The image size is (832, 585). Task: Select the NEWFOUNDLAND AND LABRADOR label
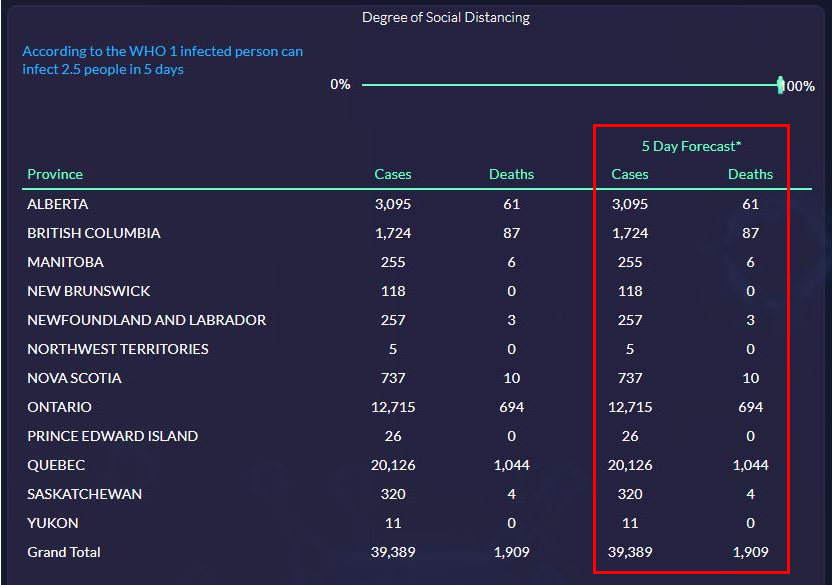pyautogui.click(x=147, y=320)
